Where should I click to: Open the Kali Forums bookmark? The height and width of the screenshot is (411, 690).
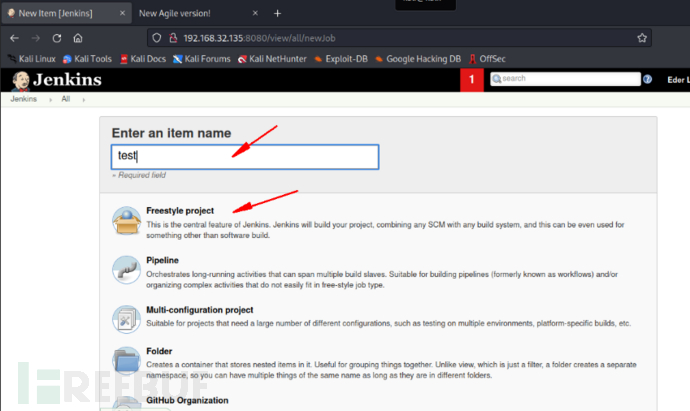click(202, 59)
